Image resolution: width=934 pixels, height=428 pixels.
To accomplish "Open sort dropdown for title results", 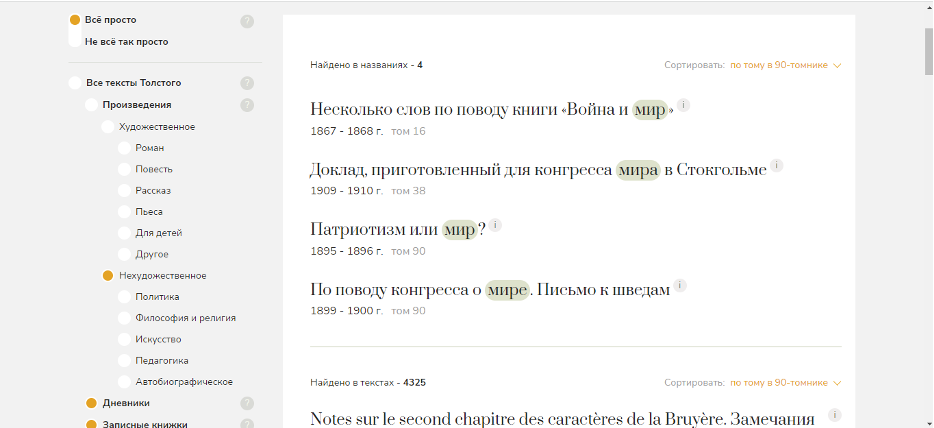I will (x=786, y=65).
